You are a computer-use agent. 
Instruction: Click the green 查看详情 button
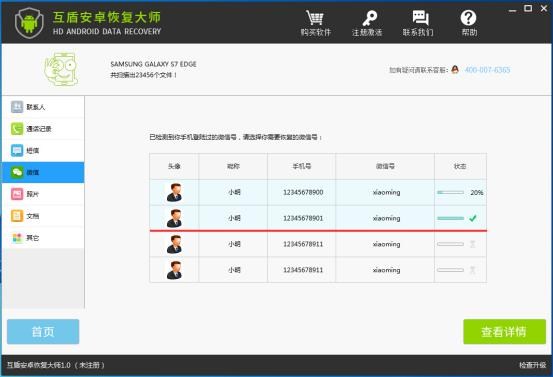click(x=504, y=332)
